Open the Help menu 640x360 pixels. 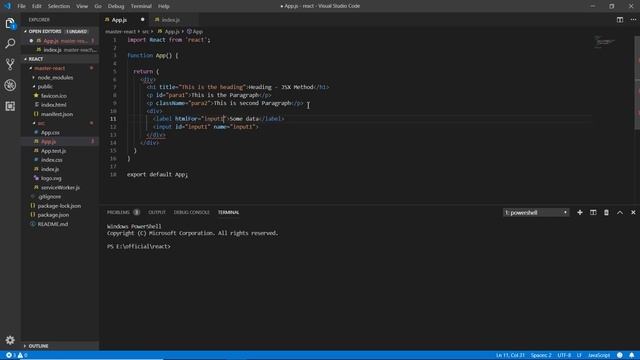coord(164,6)
